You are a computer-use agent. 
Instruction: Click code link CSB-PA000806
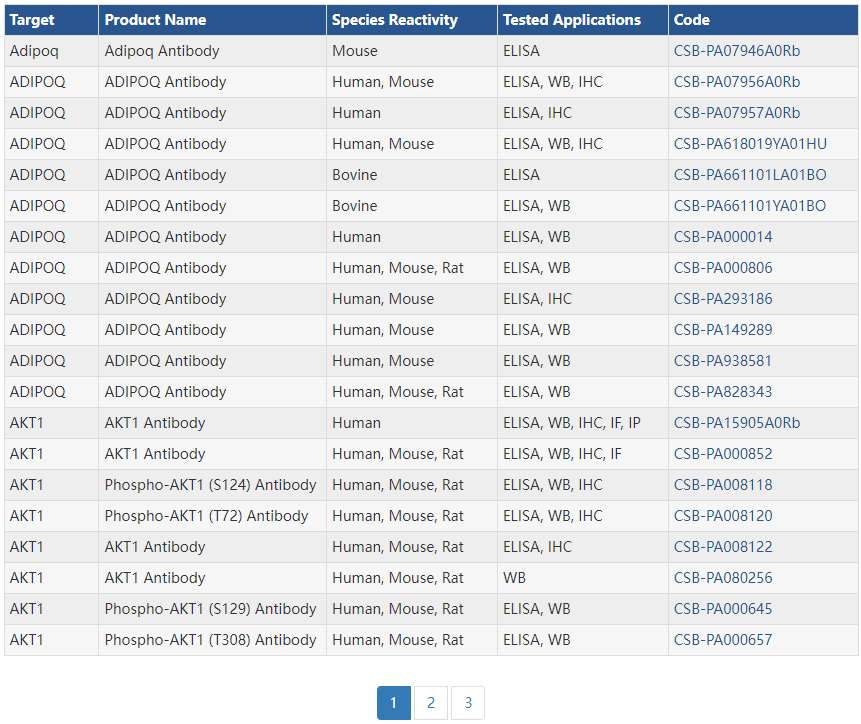[723, 268]
